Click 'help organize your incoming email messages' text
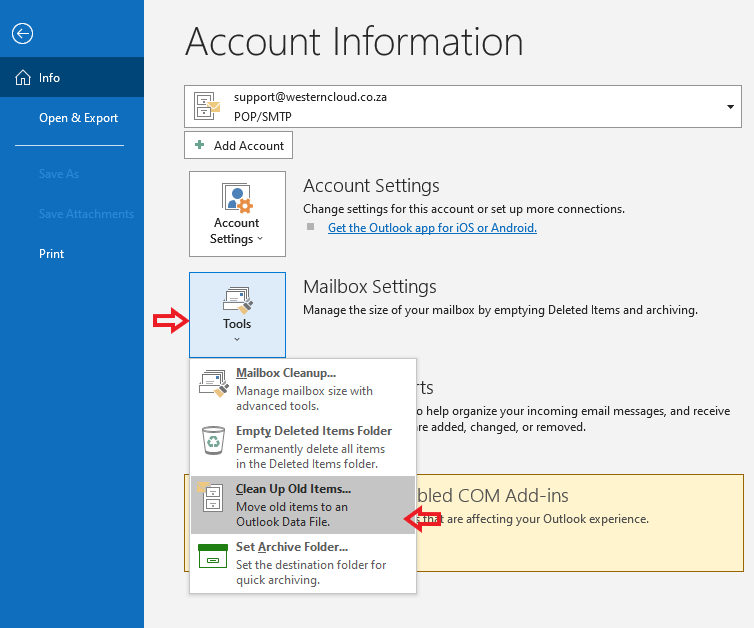The height and width of the screenshot is (628, 754). [546, 411]
